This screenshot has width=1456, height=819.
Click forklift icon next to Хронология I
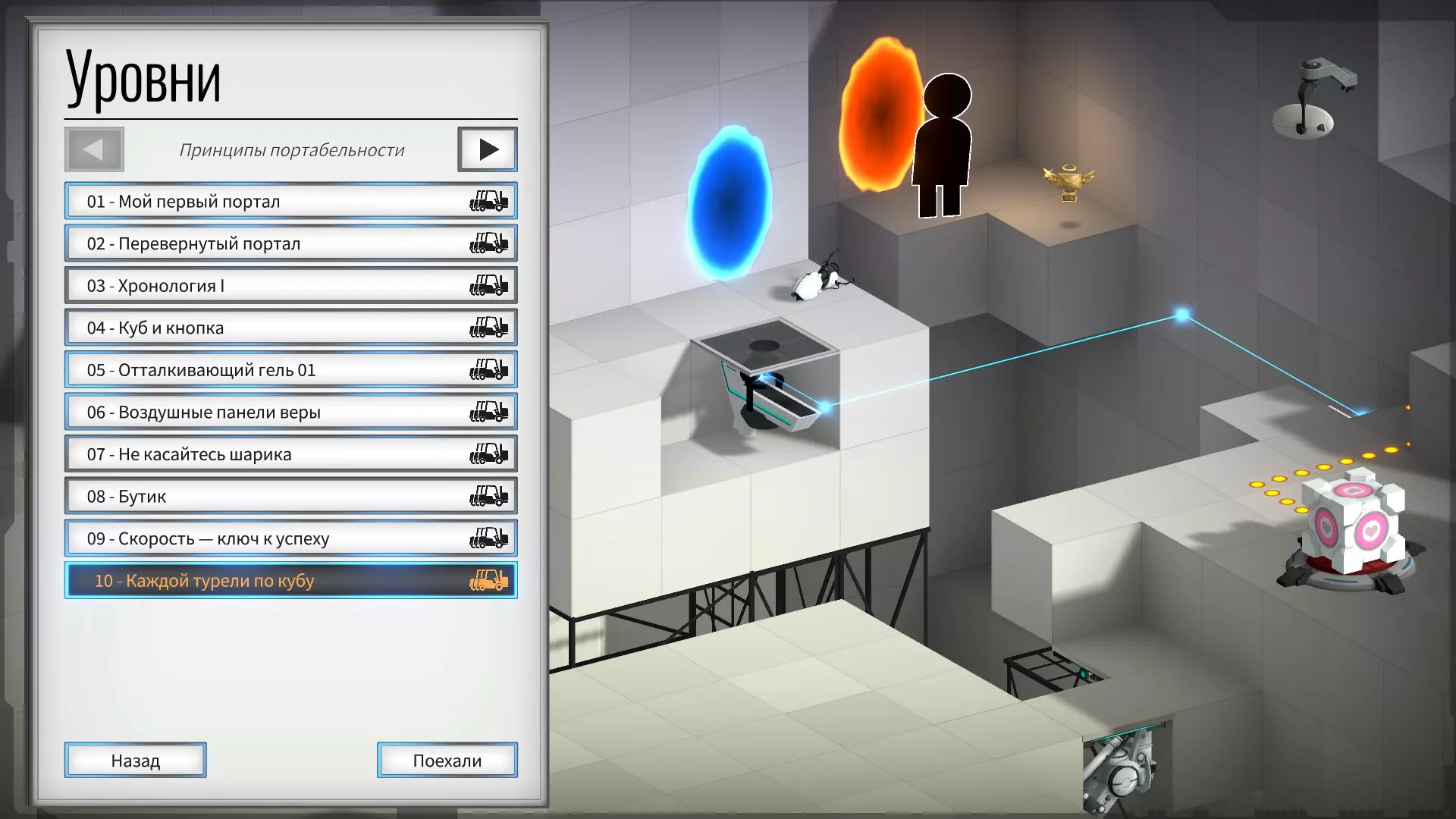(x=488, y=286)
